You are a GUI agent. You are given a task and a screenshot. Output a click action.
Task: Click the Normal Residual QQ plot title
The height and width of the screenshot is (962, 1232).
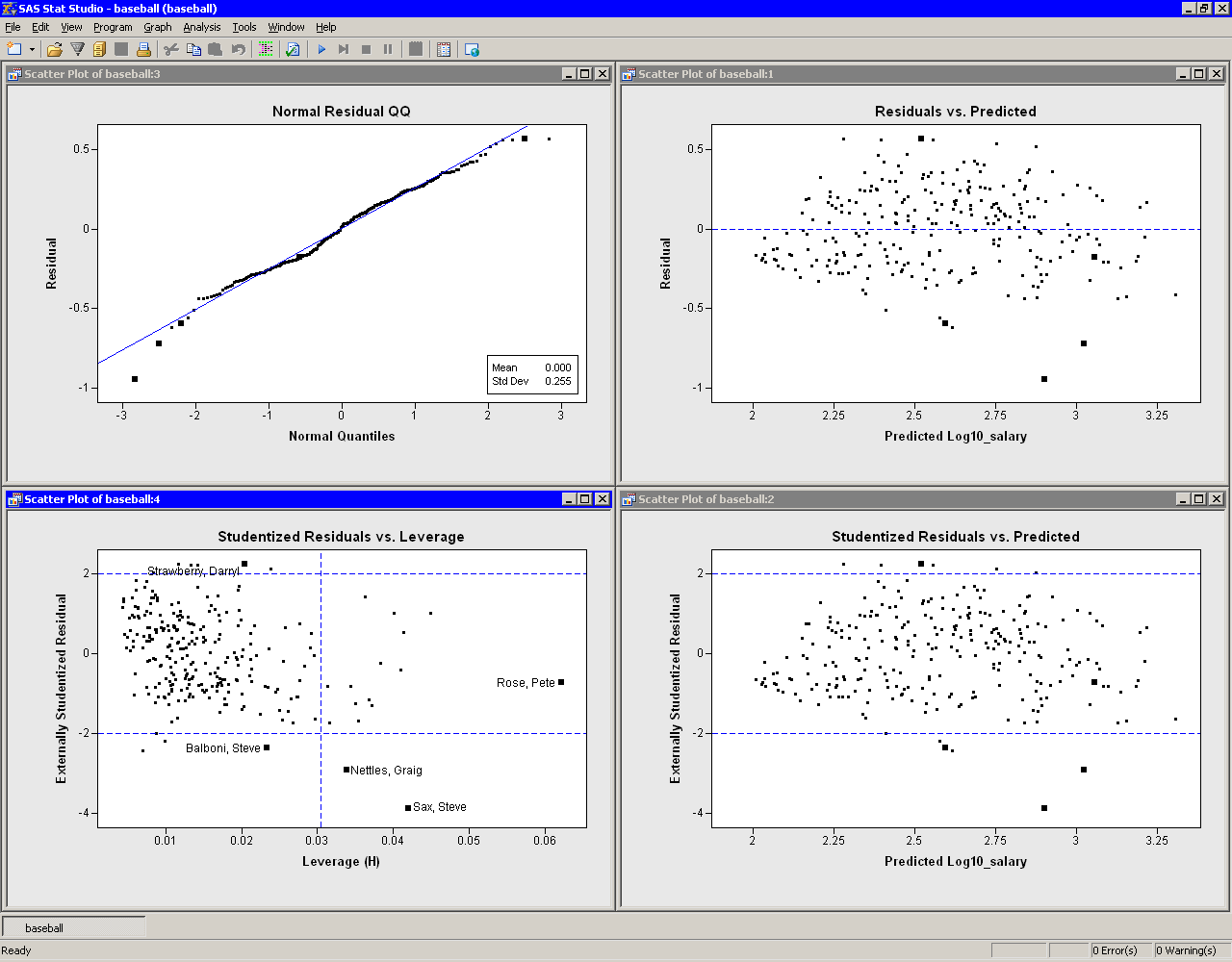pos(342,112)
